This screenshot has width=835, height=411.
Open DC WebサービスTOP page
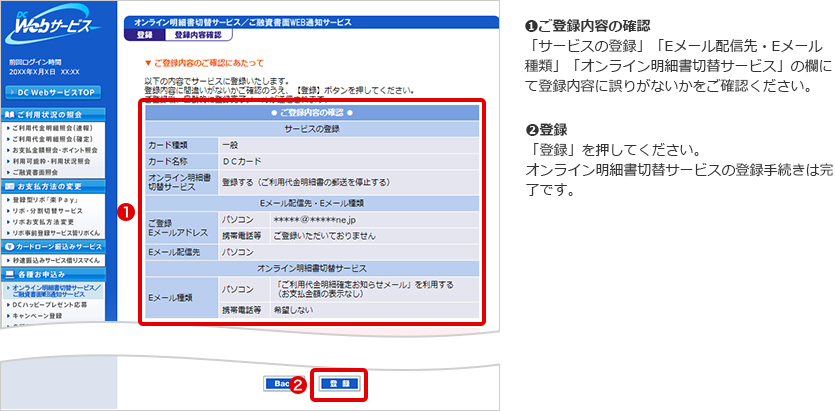(58, 92)
